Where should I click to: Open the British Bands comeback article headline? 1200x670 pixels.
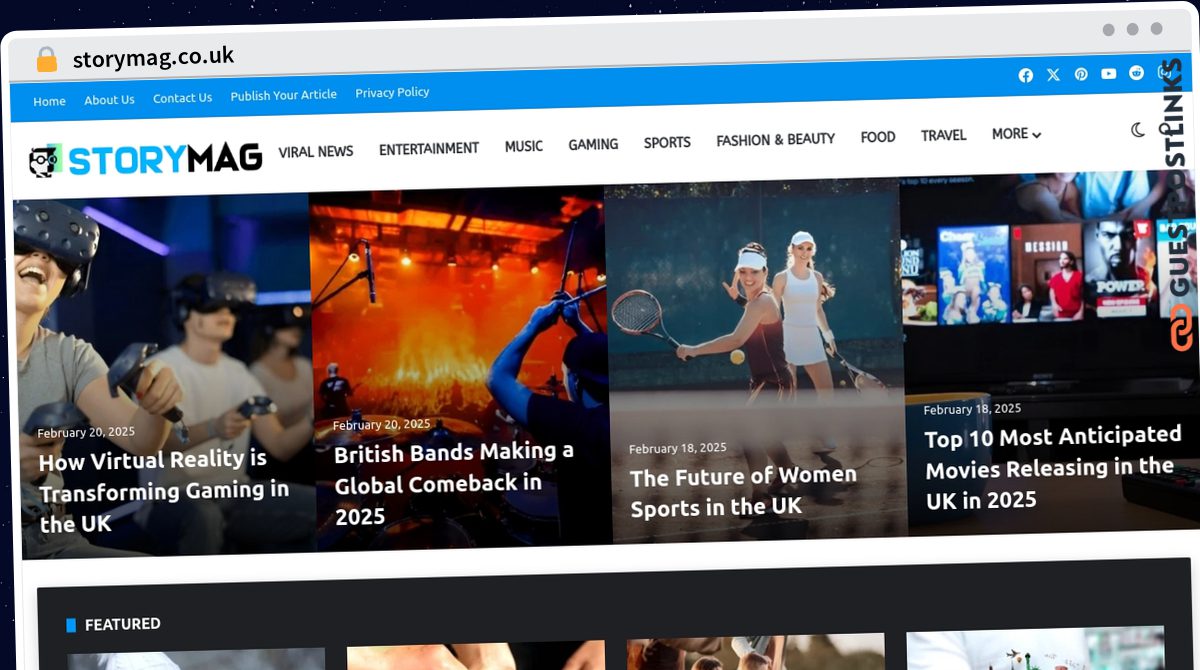454,484
